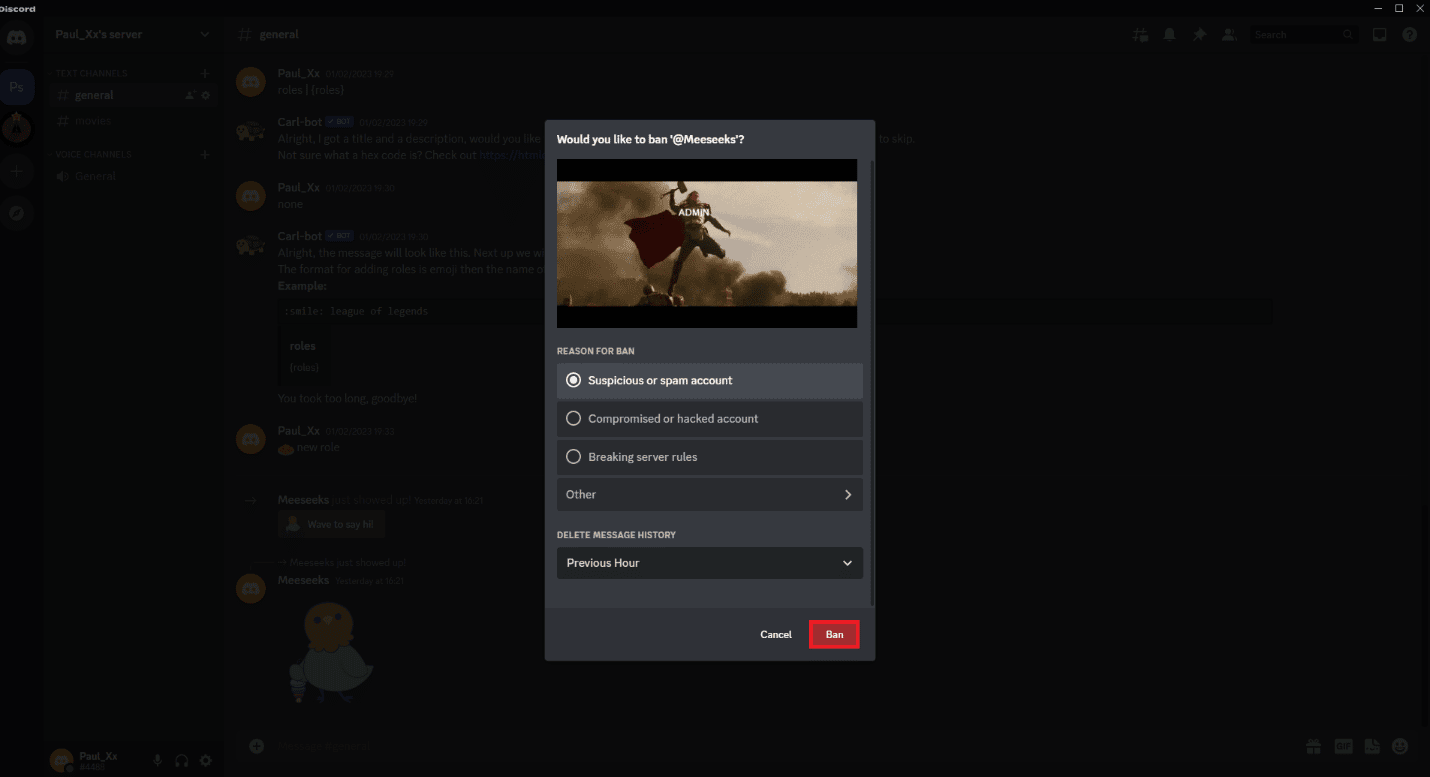Open the GIF picker icon
This screenshot has height=777, width=1430.
click(x=1343, y=746)
